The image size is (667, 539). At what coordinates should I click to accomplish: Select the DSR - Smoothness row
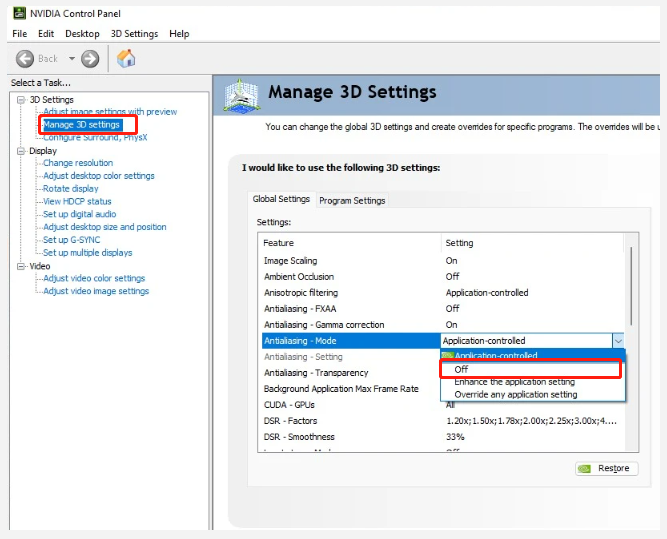442,437
